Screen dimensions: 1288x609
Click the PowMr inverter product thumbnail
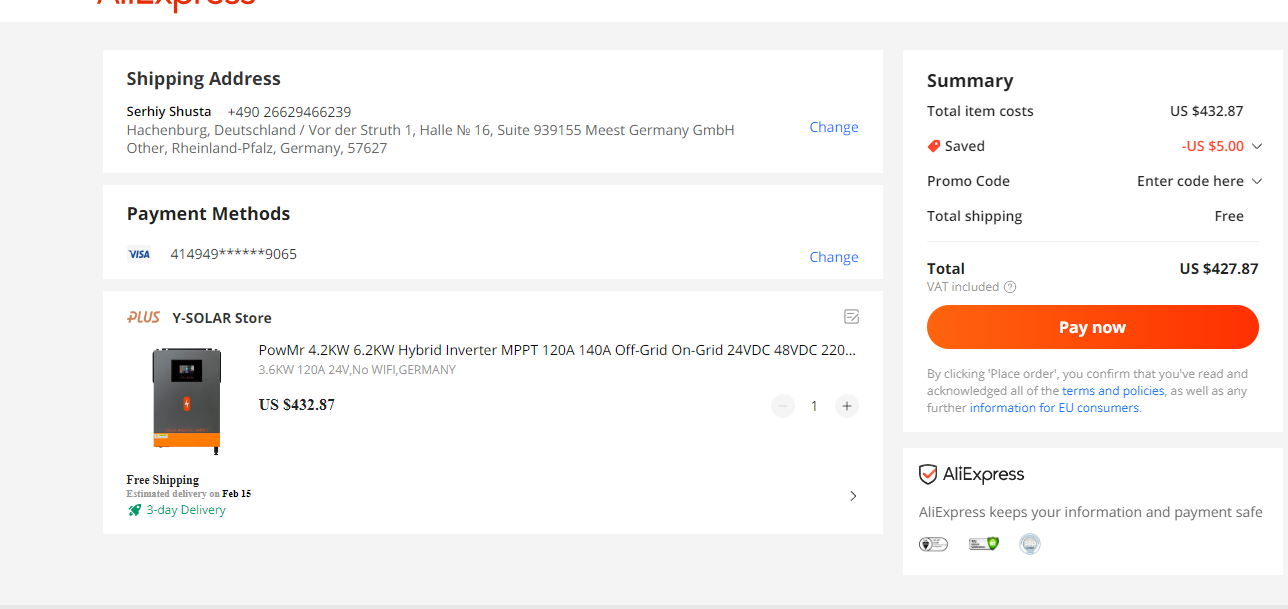point(186,399)
